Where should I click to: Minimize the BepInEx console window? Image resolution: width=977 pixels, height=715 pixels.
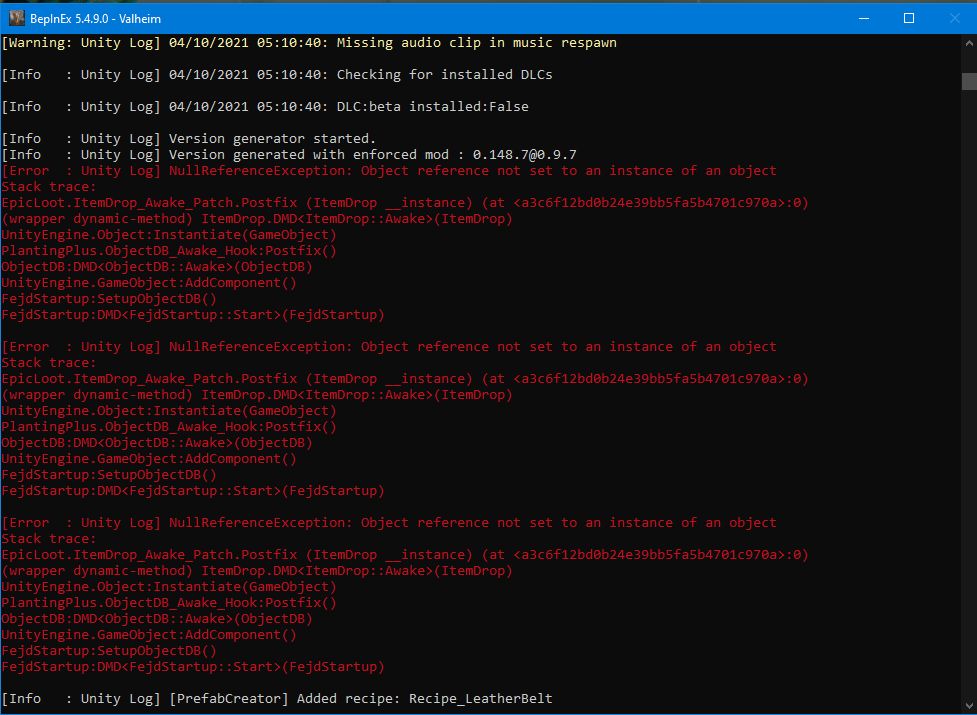pos(864,18)
